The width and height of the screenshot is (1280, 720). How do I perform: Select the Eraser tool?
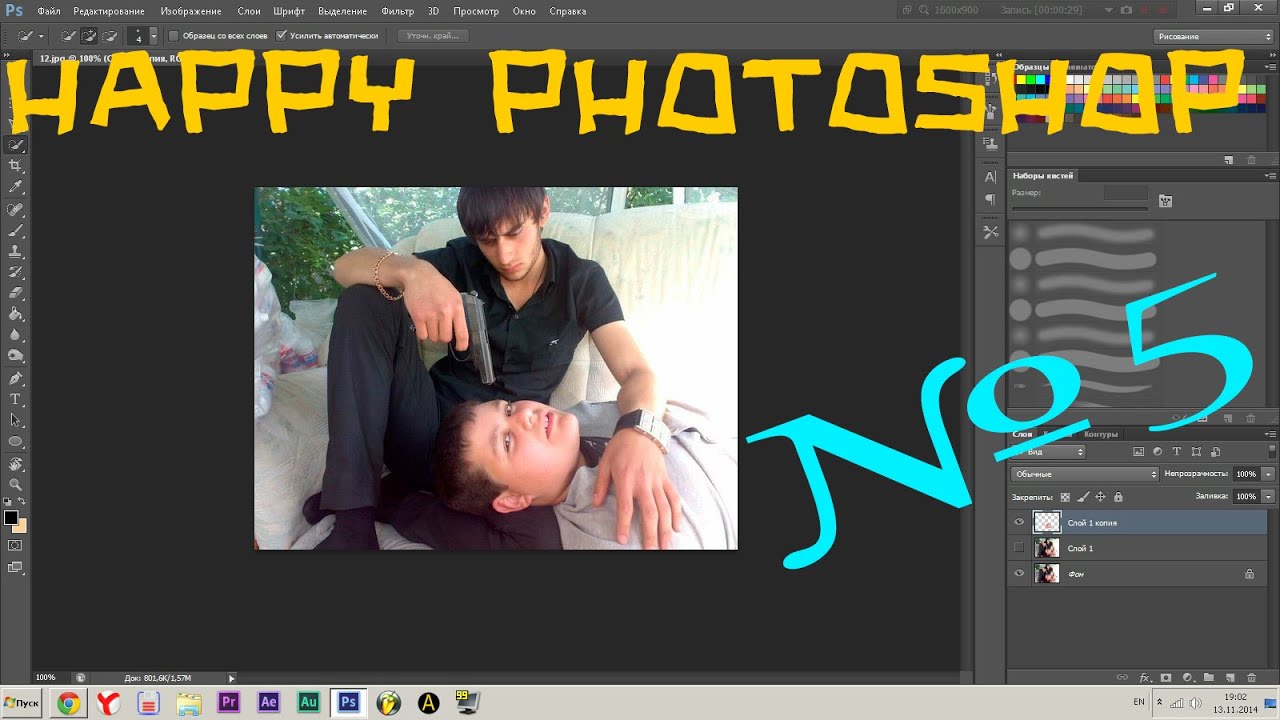[16, 293]
